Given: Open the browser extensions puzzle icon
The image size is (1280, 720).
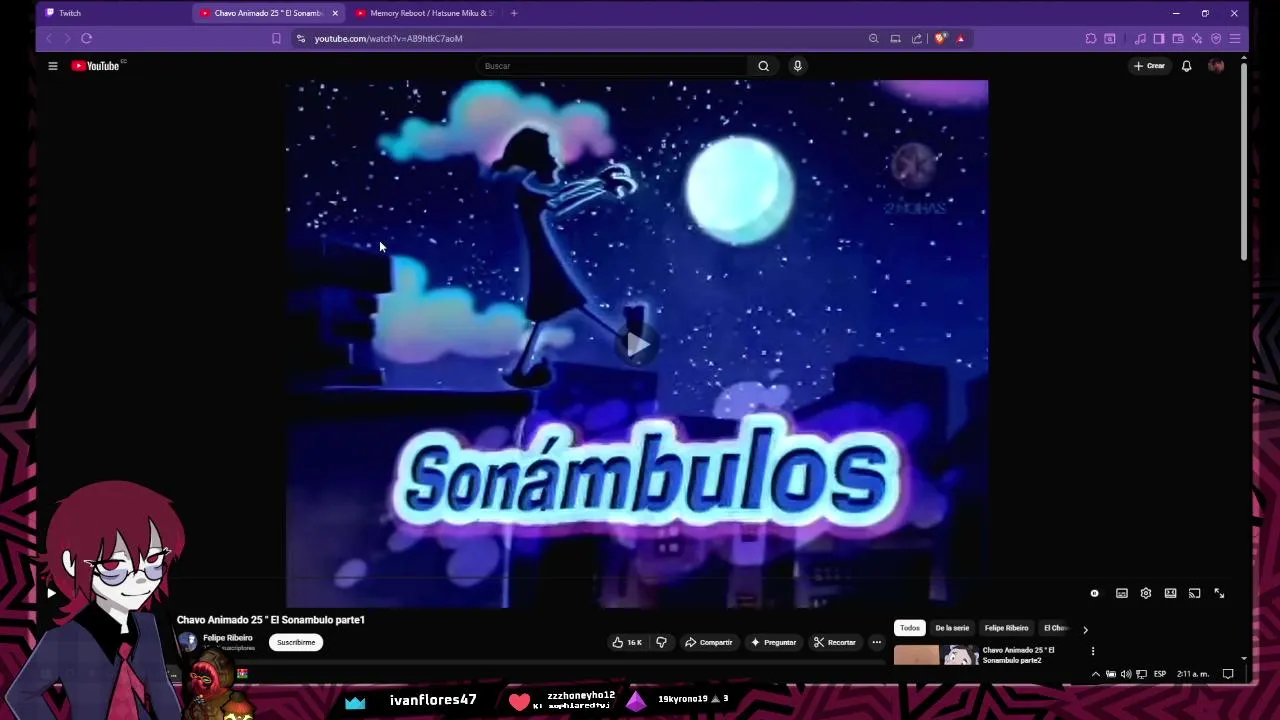Looking at the screenshot, I should click(x=1091, y=38).
